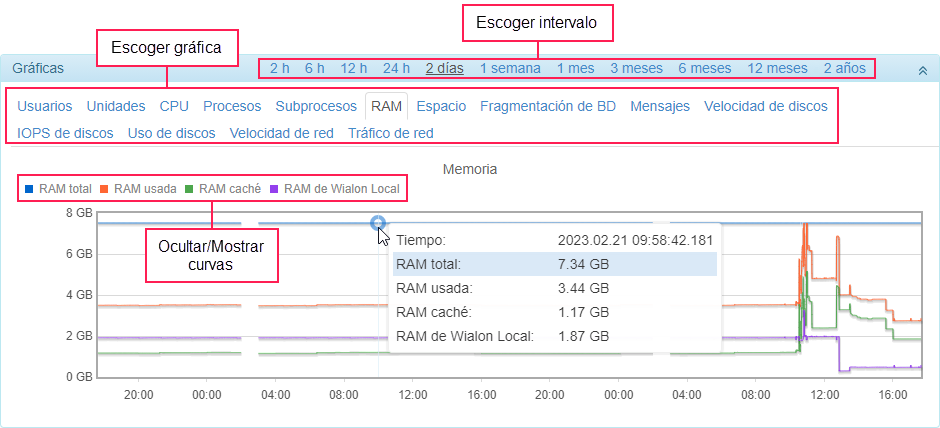Open the Velocidad de discos tab
This screenshot has height=428, width=940.
[x=766, y=106]
